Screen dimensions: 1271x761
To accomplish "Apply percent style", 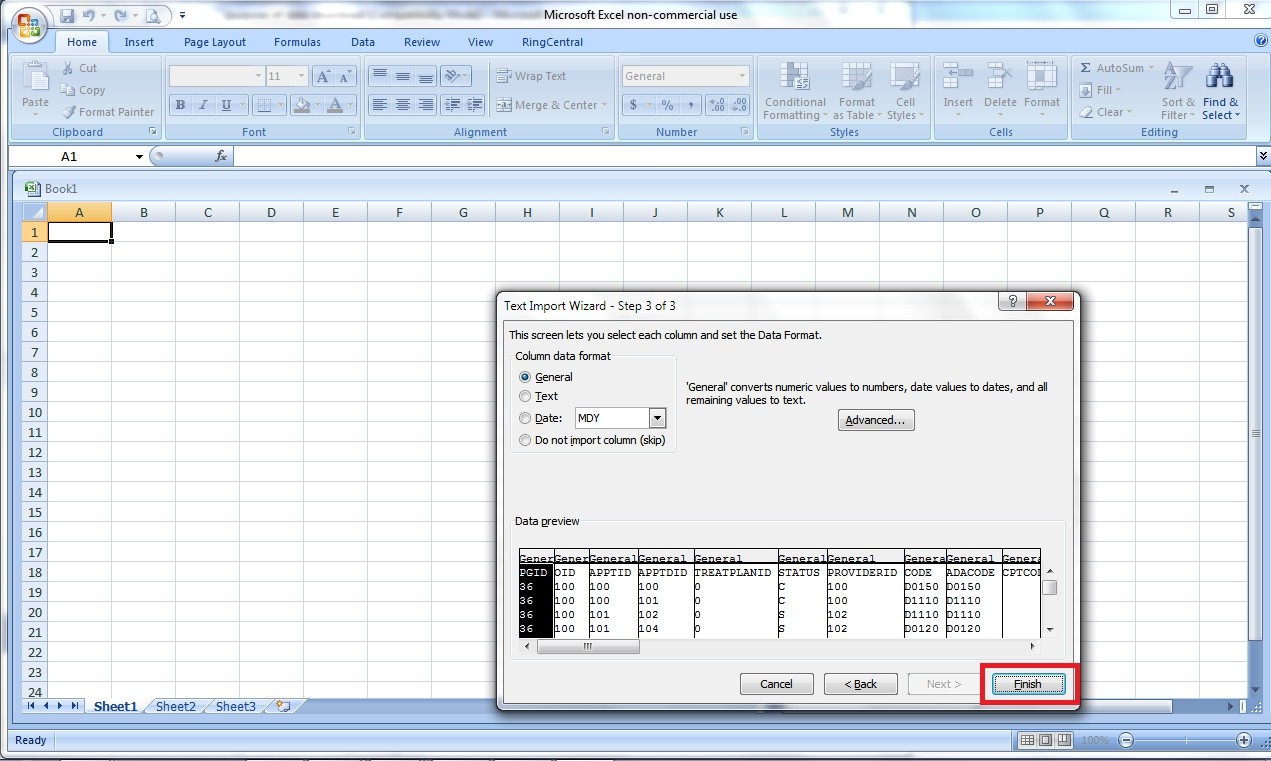I will coord(667,105).
